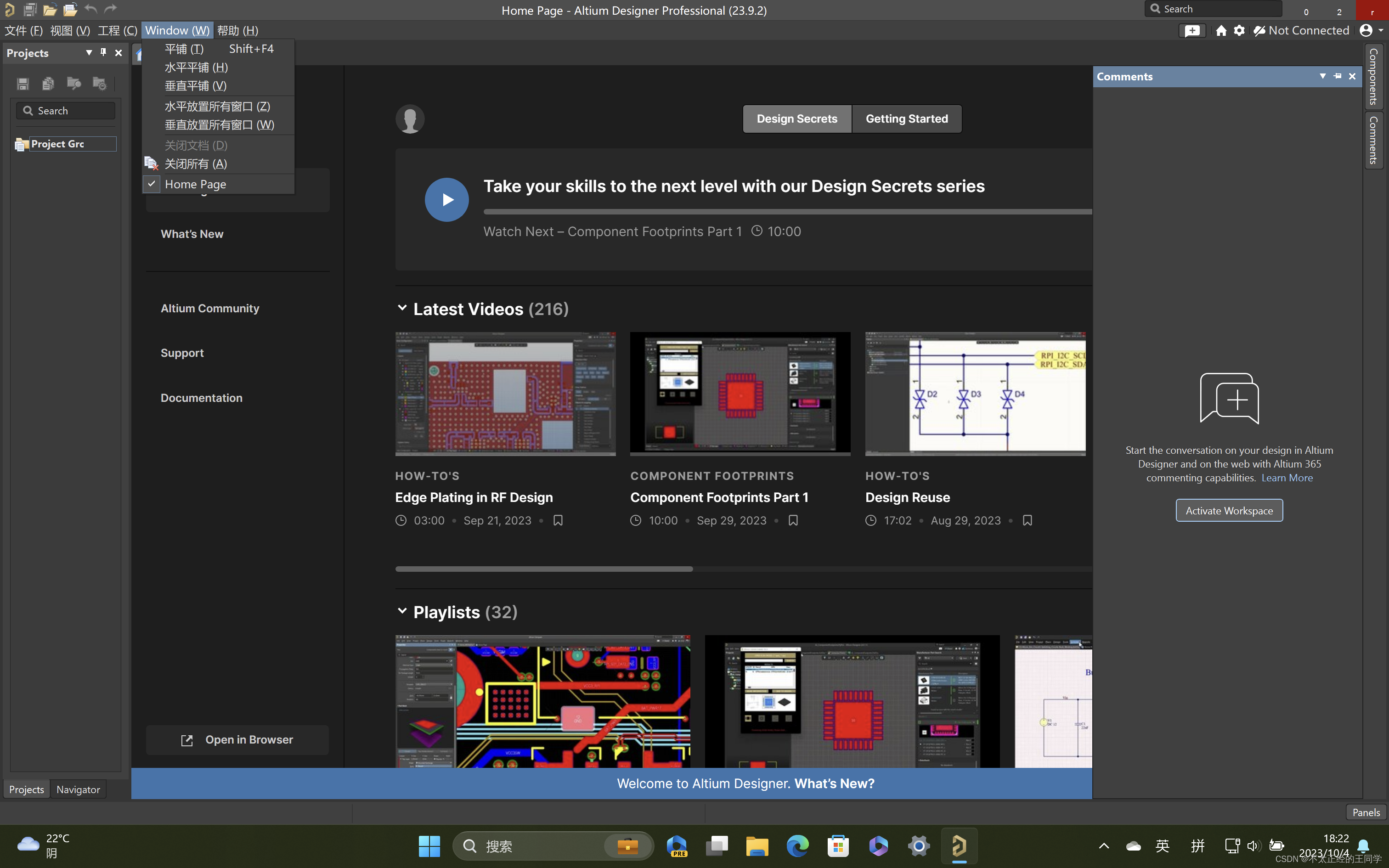
Task: Open the 视图 (V) menu
Action: [70, 30]
